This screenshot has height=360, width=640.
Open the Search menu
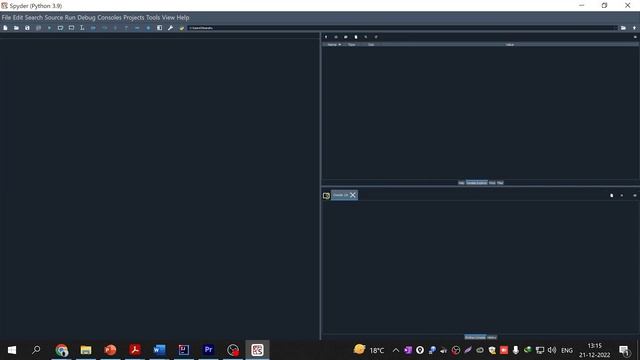pyautogui.click(x=33, y=18)
